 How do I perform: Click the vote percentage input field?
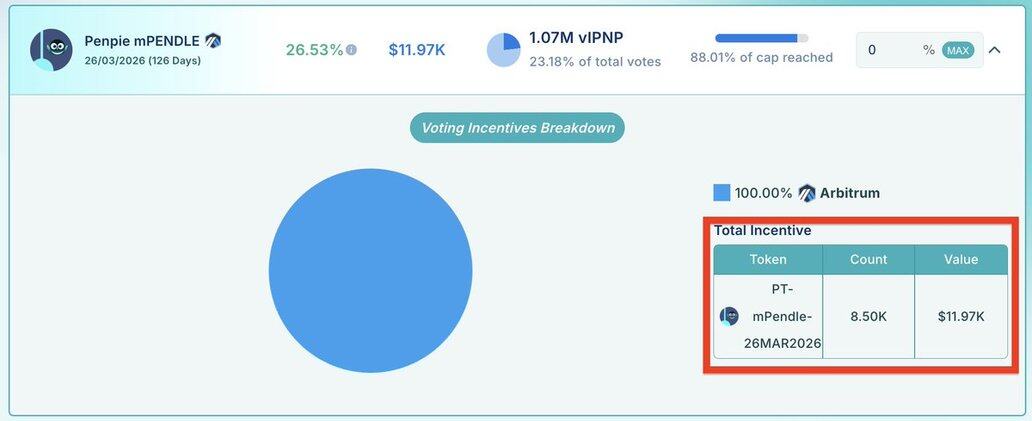click(890, 50)
